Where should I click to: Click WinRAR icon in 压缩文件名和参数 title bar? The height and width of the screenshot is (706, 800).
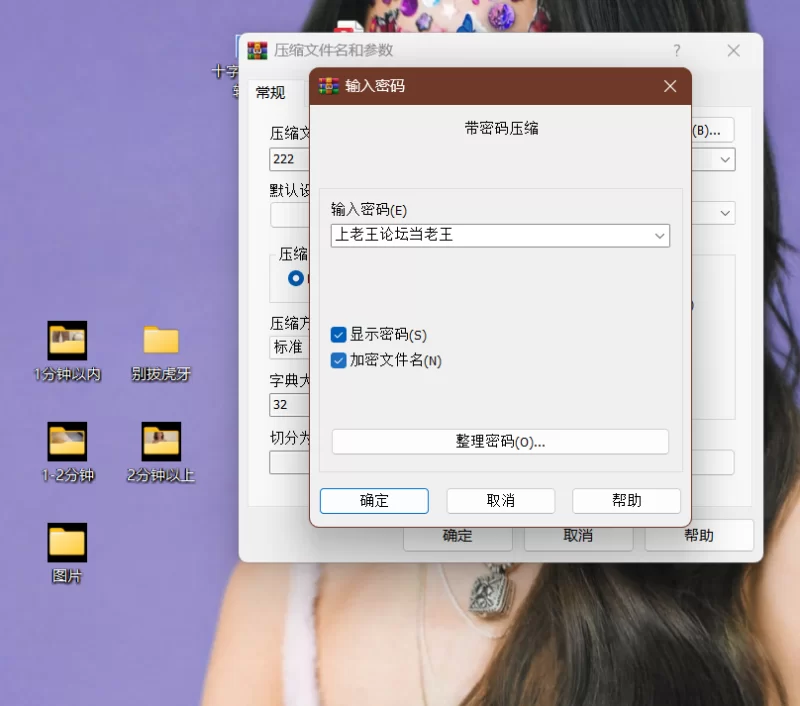click(258, 50)
